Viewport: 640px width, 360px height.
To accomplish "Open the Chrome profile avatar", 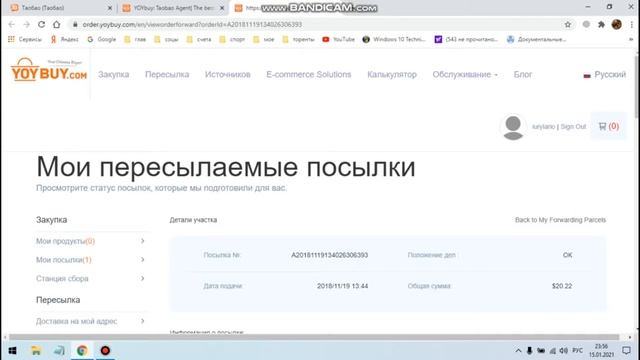I will click(x=616, y=24).
